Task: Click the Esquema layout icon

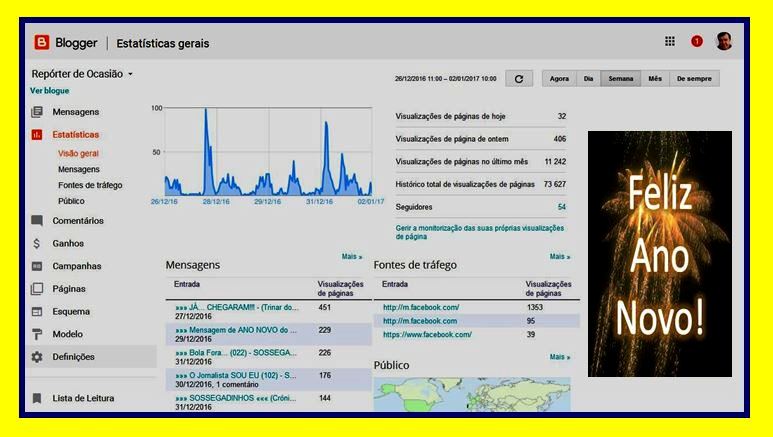Action: [x=37, y=311]
